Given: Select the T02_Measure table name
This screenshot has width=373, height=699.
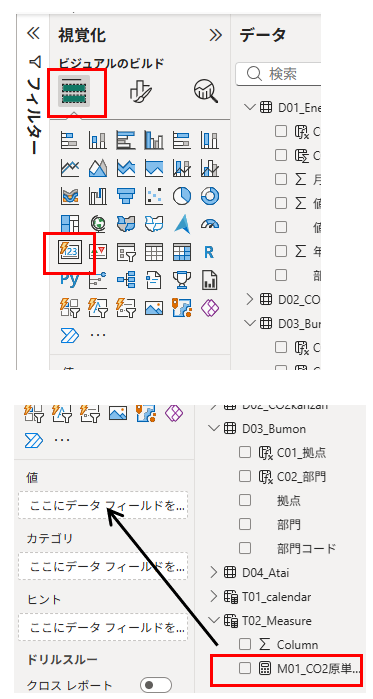Looking at the screenshot, I should click(x=277, y=620).
